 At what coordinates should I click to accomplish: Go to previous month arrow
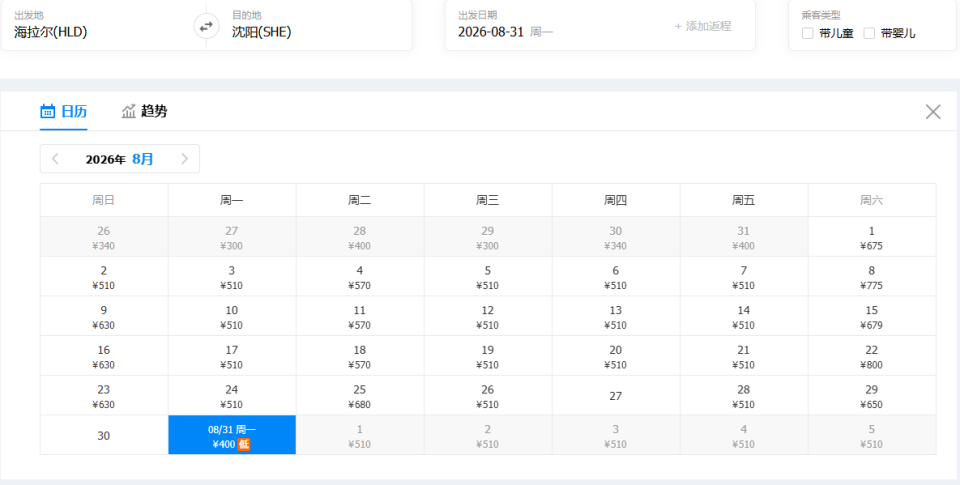(x=55, y=159)
